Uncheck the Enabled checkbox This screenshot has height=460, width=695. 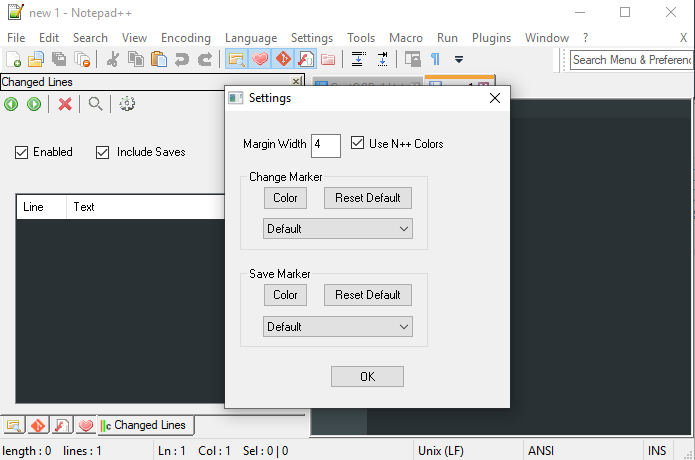coord(21,152)
